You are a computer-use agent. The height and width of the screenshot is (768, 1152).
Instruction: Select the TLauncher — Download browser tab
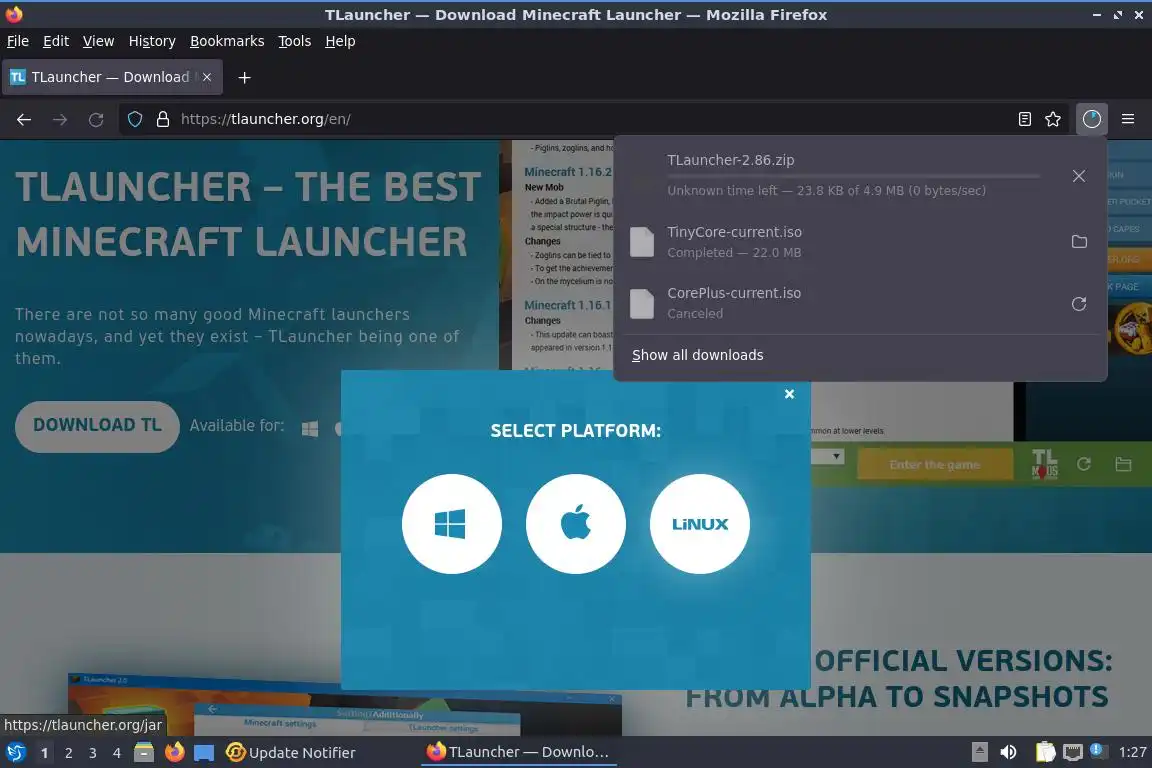(x=112, y=77)
